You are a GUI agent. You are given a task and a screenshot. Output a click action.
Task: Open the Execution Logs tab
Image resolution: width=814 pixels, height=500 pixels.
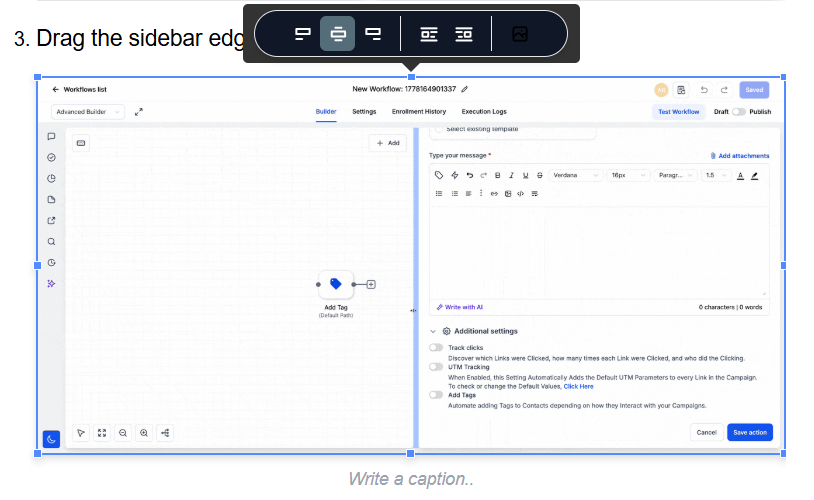click(484, 112)
